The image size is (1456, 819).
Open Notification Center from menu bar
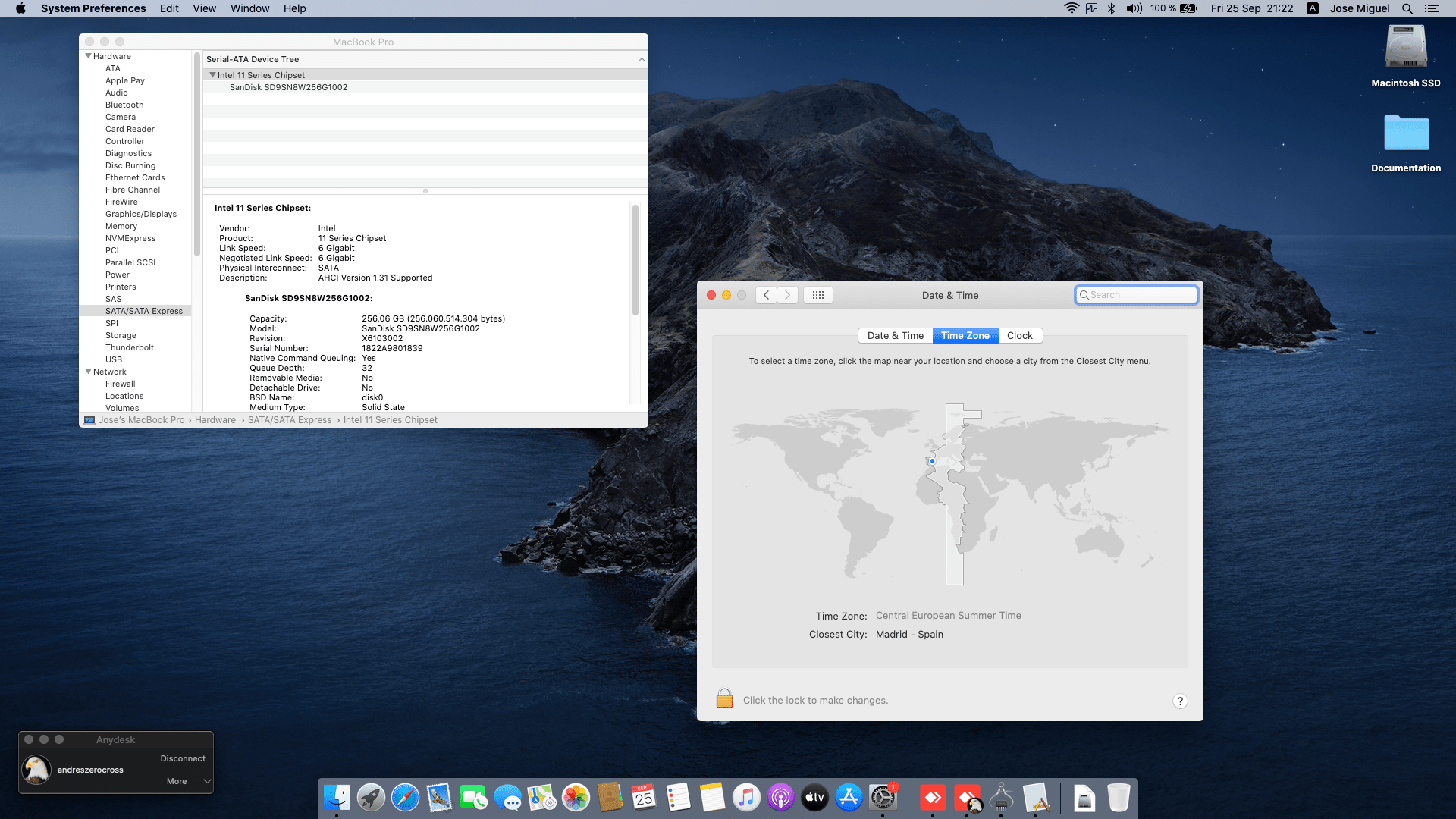pyautogui.click(x=1432, y=8)
